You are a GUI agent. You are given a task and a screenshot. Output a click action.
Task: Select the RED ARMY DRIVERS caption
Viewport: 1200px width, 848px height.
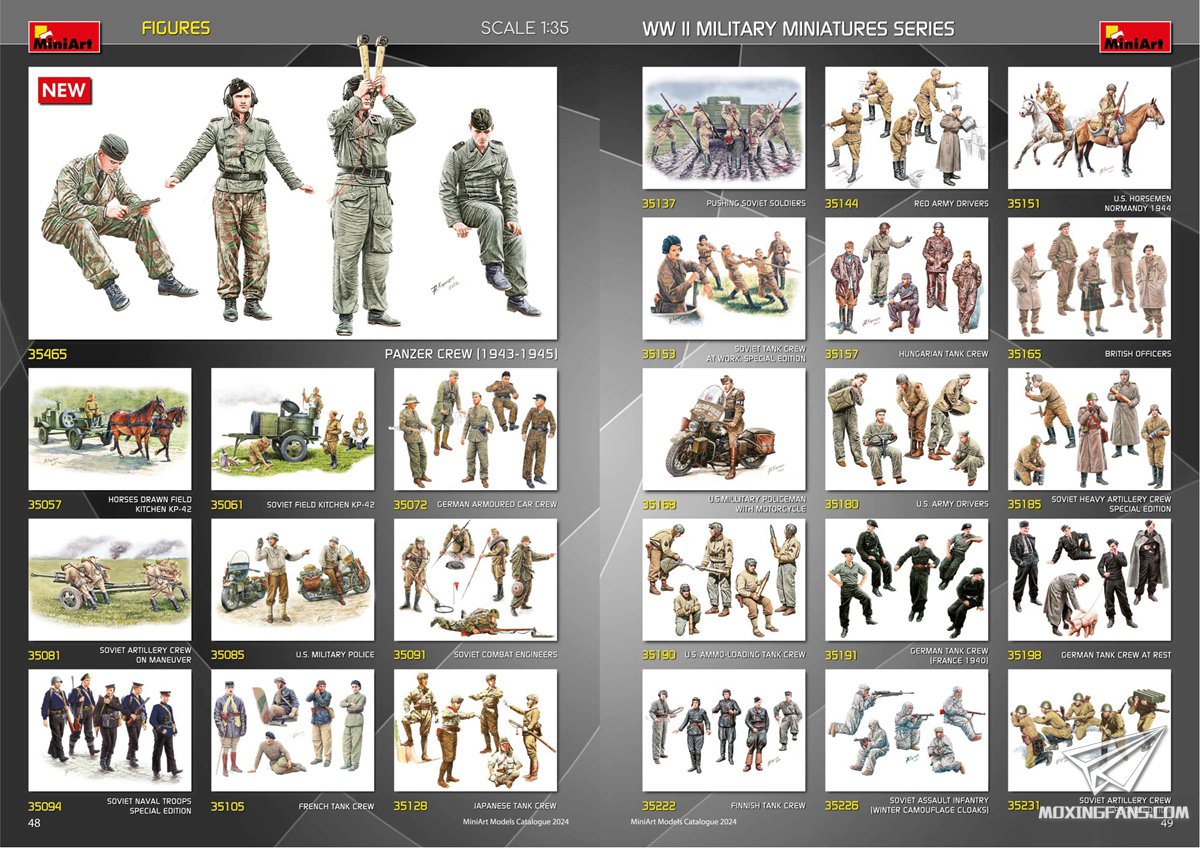(x=951, y=204)
